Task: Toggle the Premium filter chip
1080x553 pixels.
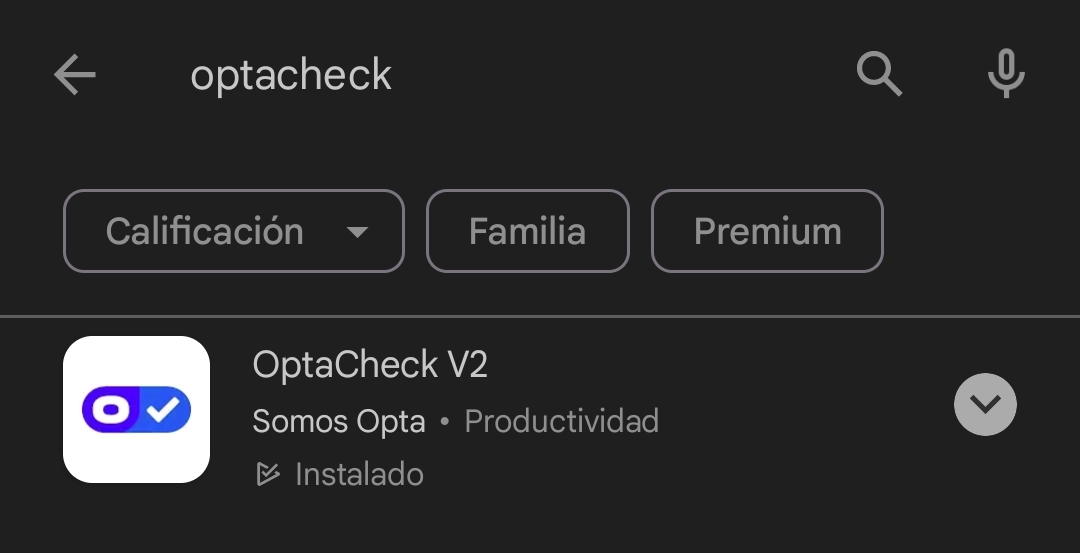Action: [767, 232]
